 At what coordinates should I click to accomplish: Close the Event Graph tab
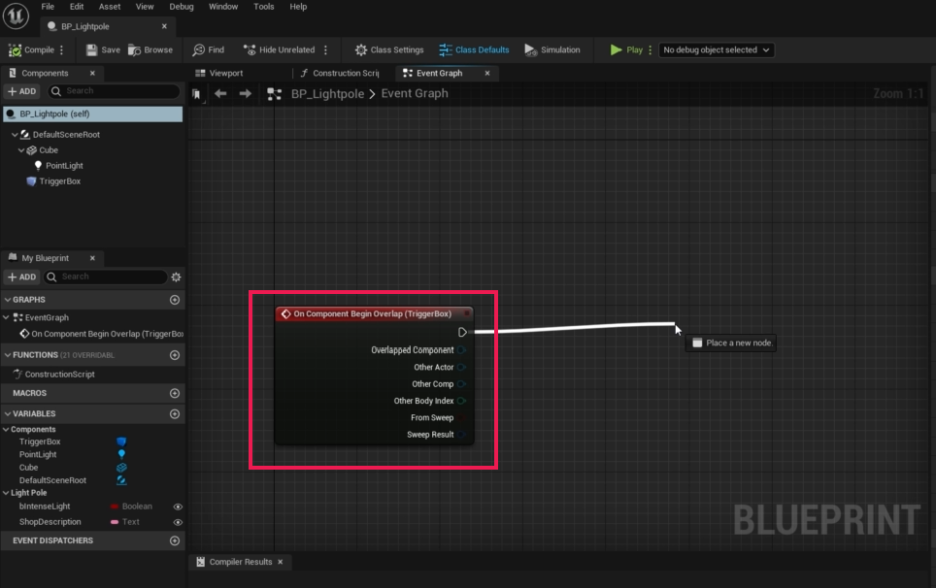[x=487, y=73]
